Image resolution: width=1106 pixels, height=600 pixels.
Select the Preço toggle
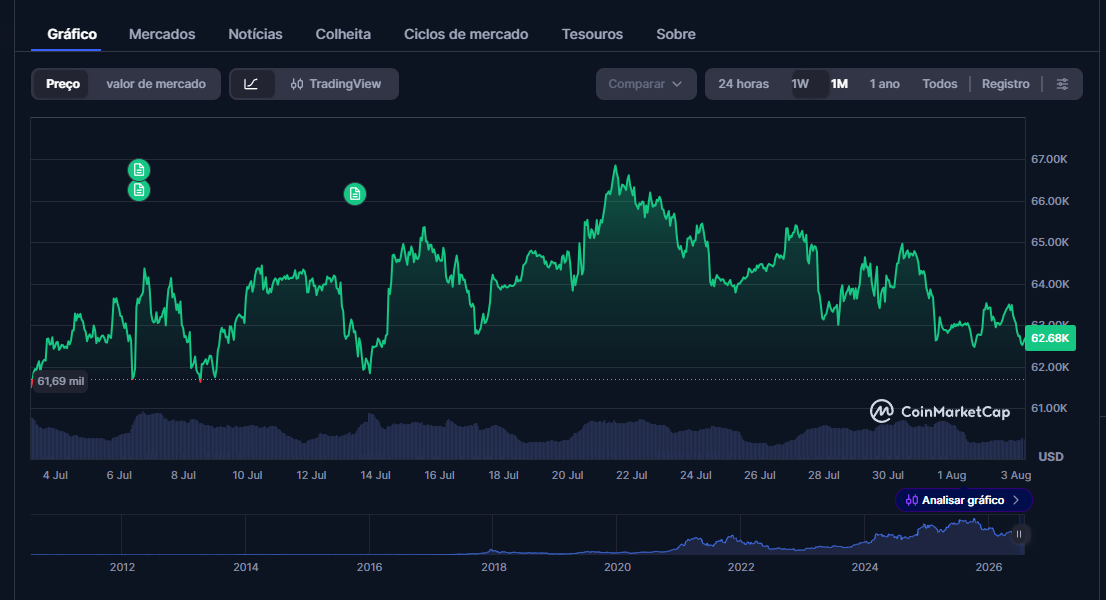(63, 84)
